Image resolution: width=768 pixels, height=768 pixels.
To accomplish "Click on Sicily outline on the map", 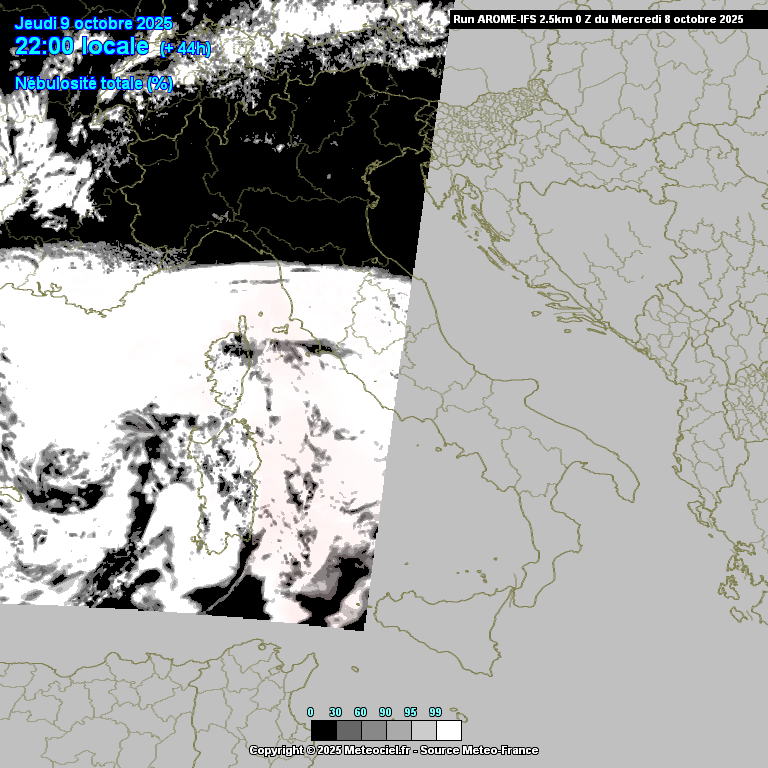I will tap(440, 622).
